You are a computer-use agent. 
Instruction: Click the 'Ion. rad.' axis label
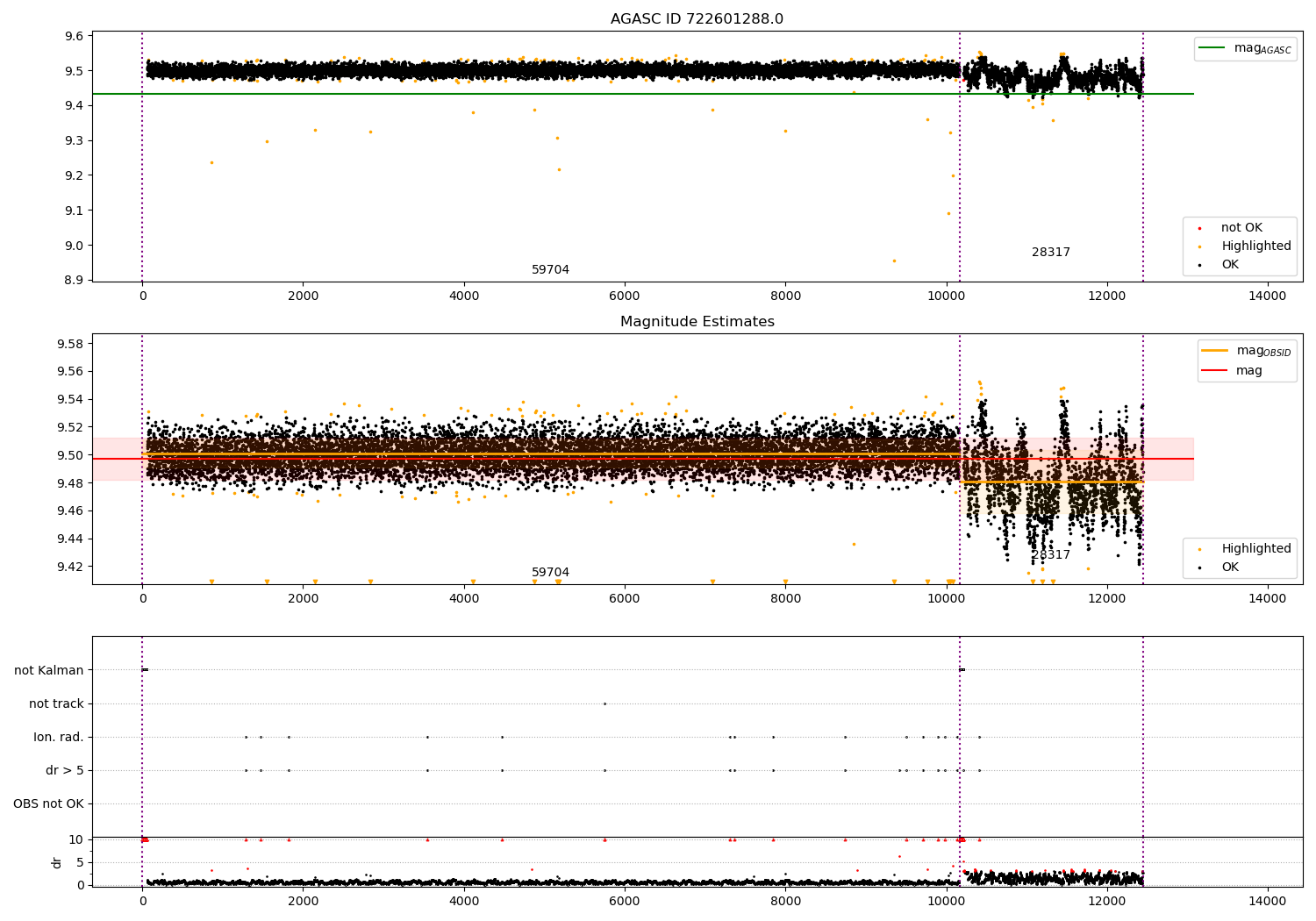pyautogui.click(x=59, y=738)
